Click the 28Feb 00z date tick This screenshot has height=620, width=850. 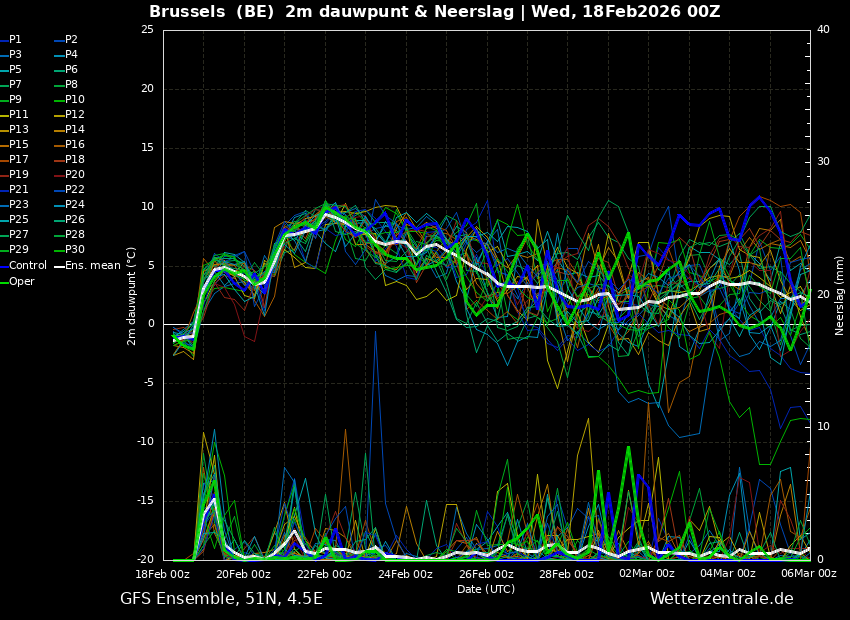pos(567,573)
